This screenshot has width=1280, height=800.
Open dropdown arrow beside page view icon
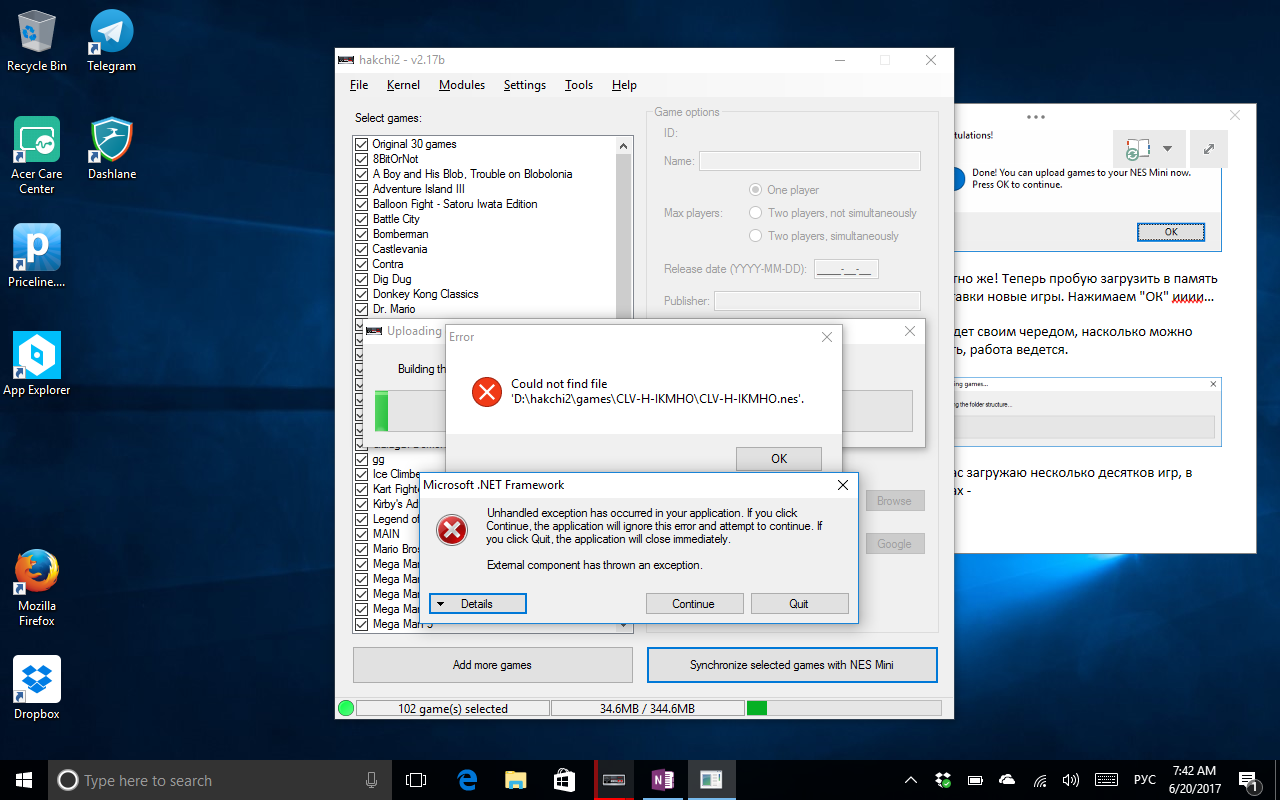[x=1168, y=149]
